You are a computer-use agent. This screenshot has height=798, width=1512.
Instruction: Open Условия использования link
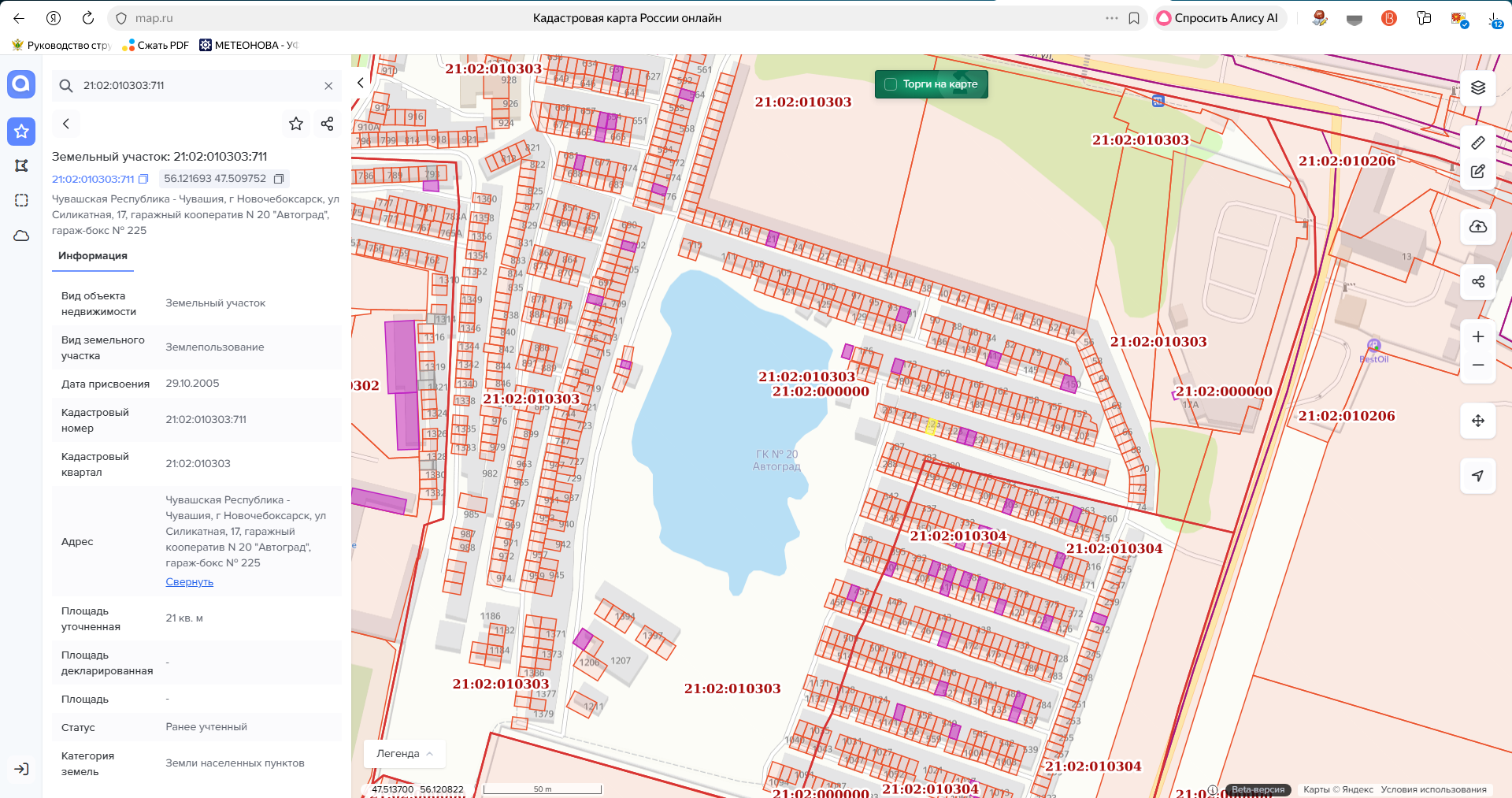coord(1433,789)
